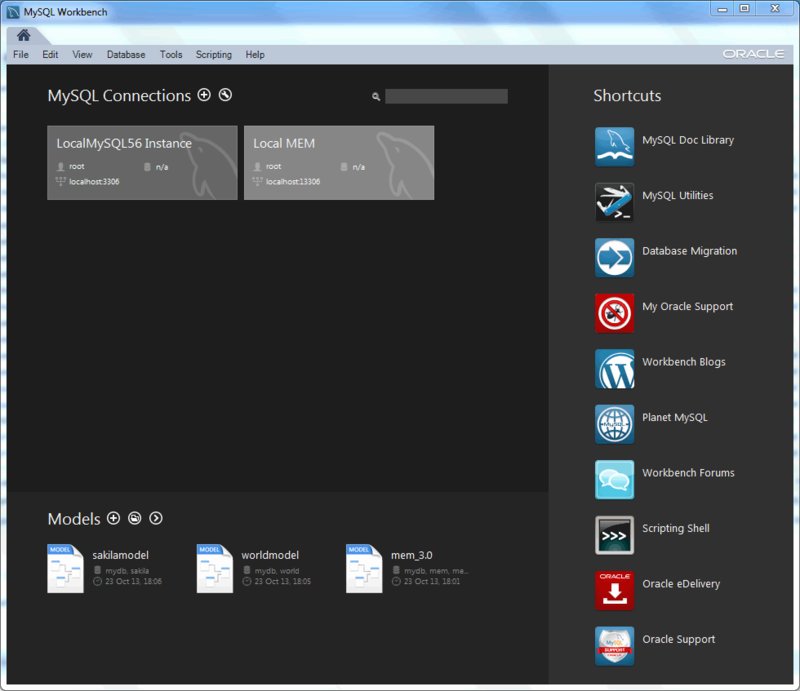This screenshot has width=800, height=691.
Task: Open the sakilamodel file icon
Action: click(65, 569)
